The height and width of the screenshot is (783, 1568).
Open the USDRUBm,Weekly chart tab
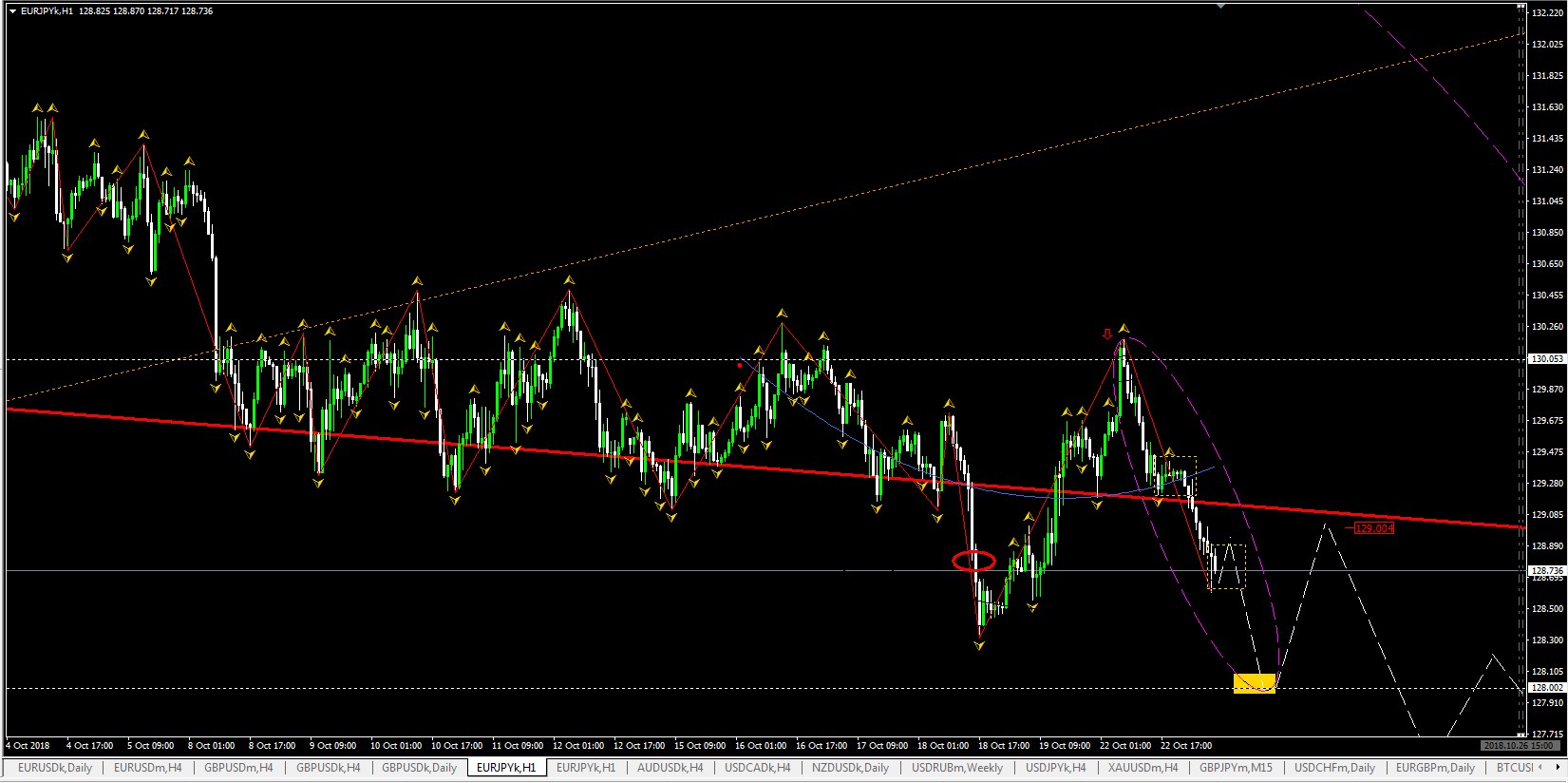click(956, 768)
